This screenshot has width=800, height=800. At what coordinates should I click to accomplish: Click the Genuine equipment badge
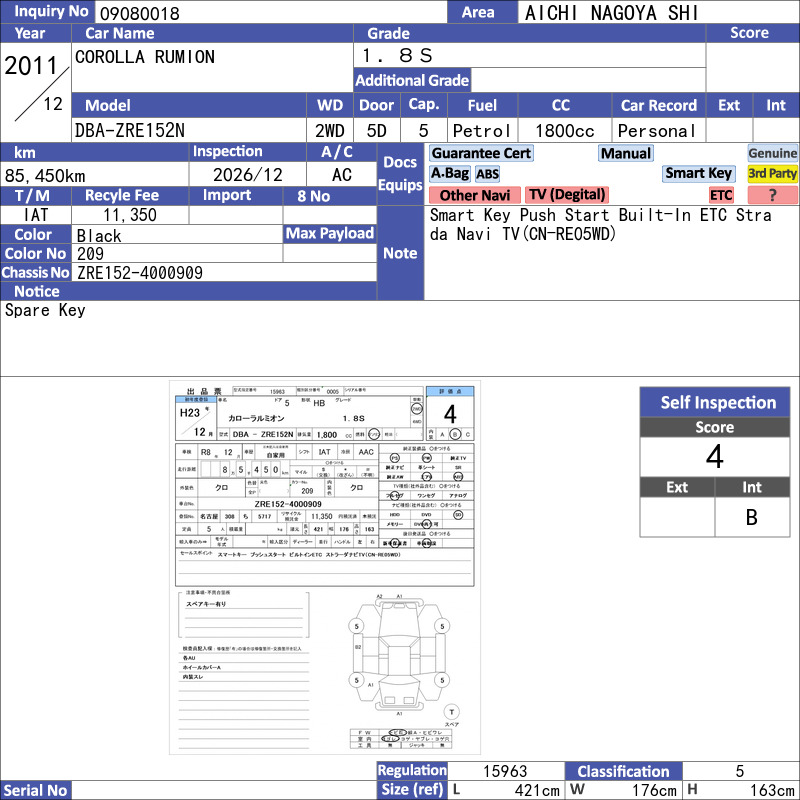click(772, 153)
